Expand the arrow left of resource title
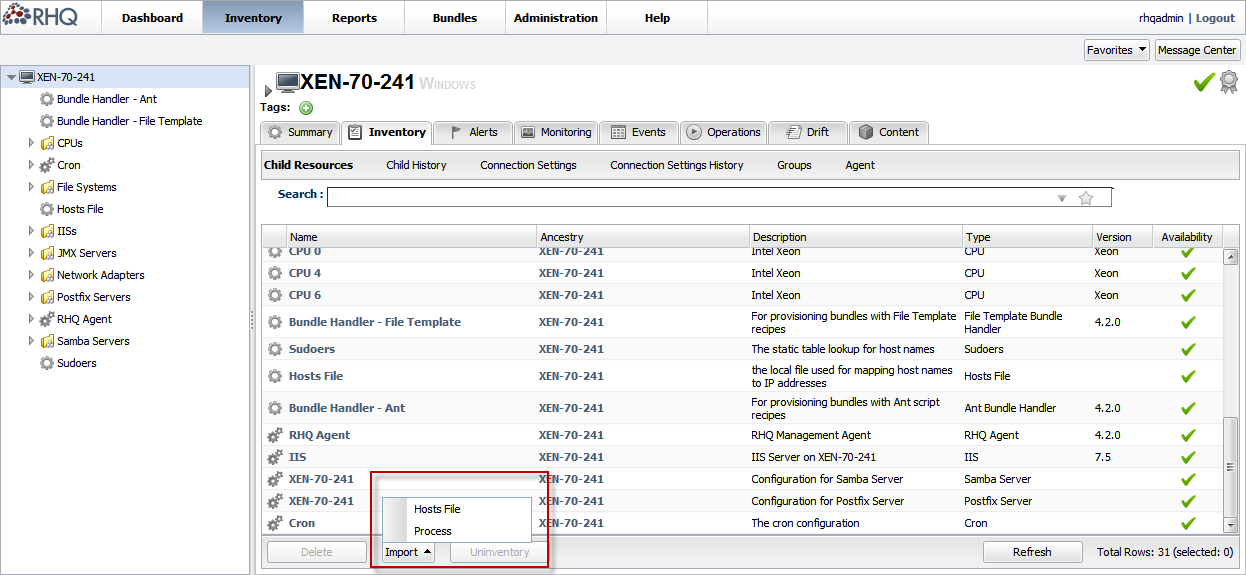This screenshot has width=1246, height=575. click(268, 91)
